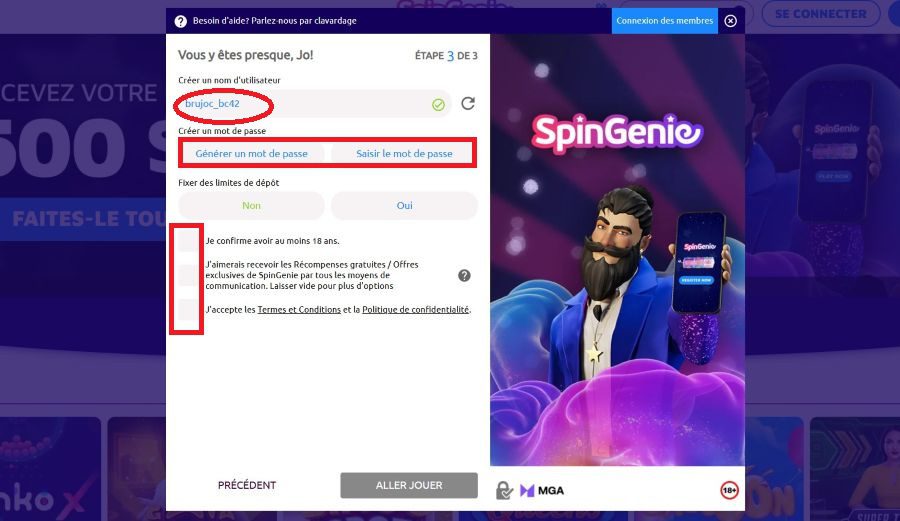Image resolution: width=900 pixels, height=521 pixels.
Task: Close the registration dialog
Action: 730,21
